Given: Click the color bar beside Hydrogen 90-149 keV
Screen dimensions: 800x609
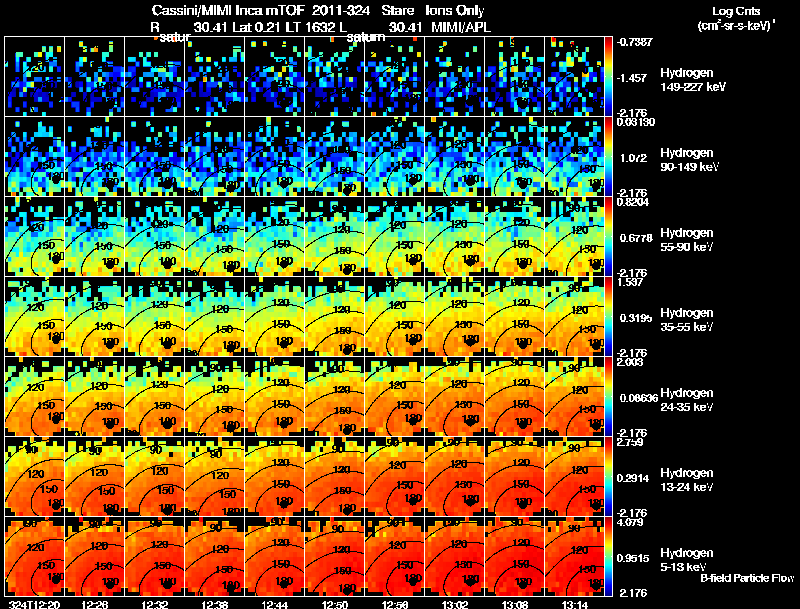Looking at the screenshot, I should click(x=608, y=157).
